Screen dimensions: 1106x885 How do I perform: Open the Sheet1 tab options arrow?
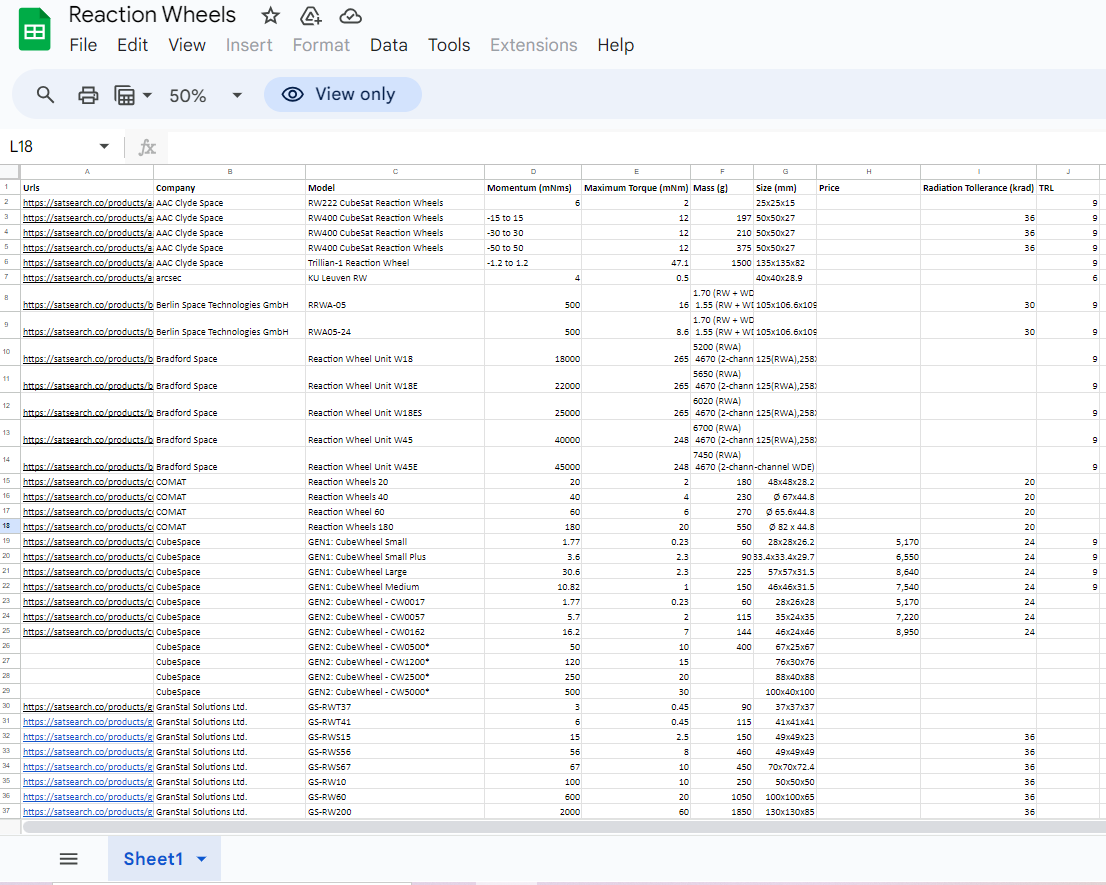click(202, 858)
